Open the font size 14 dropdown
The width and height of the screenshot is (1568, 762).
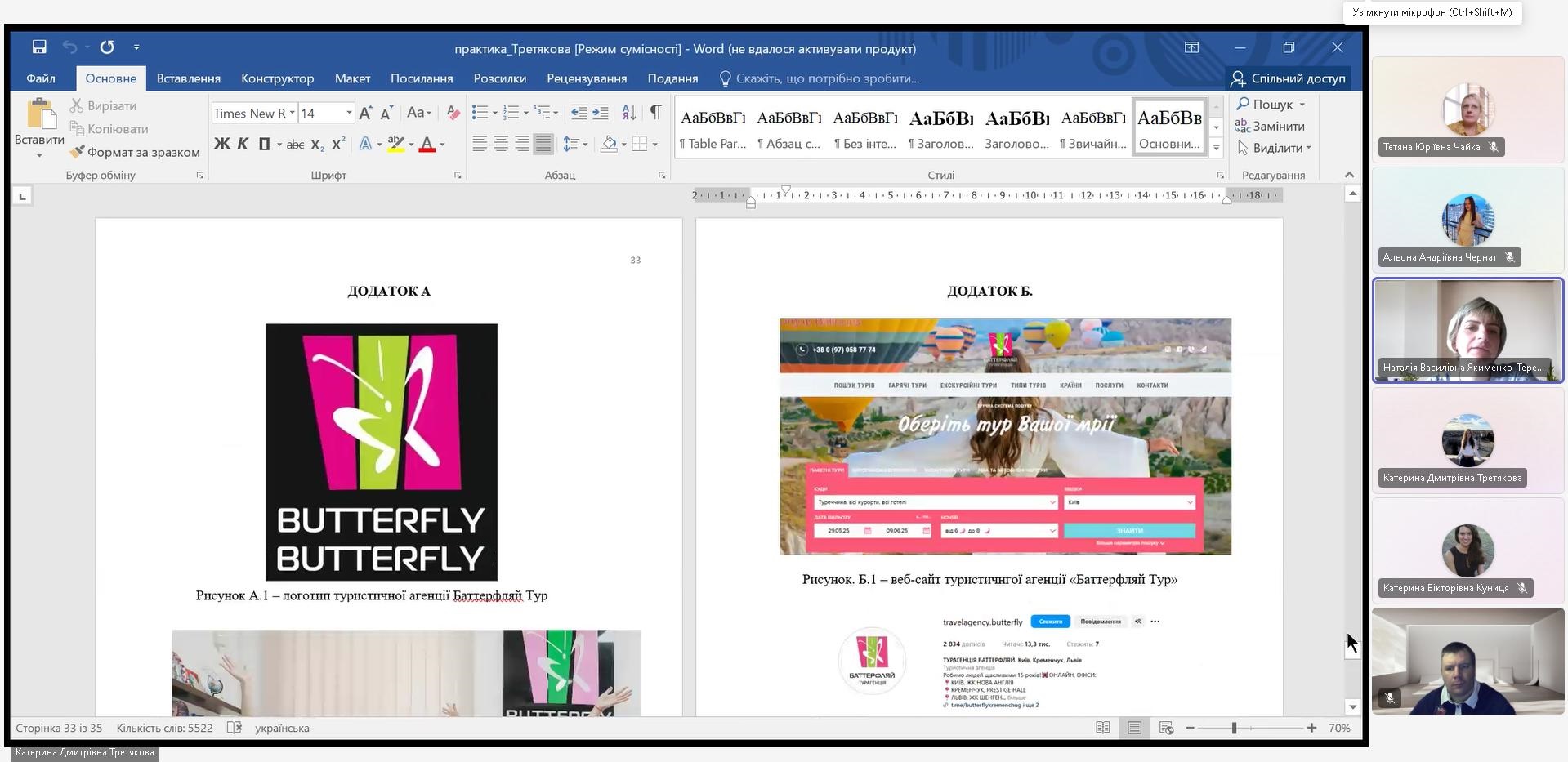349,114
